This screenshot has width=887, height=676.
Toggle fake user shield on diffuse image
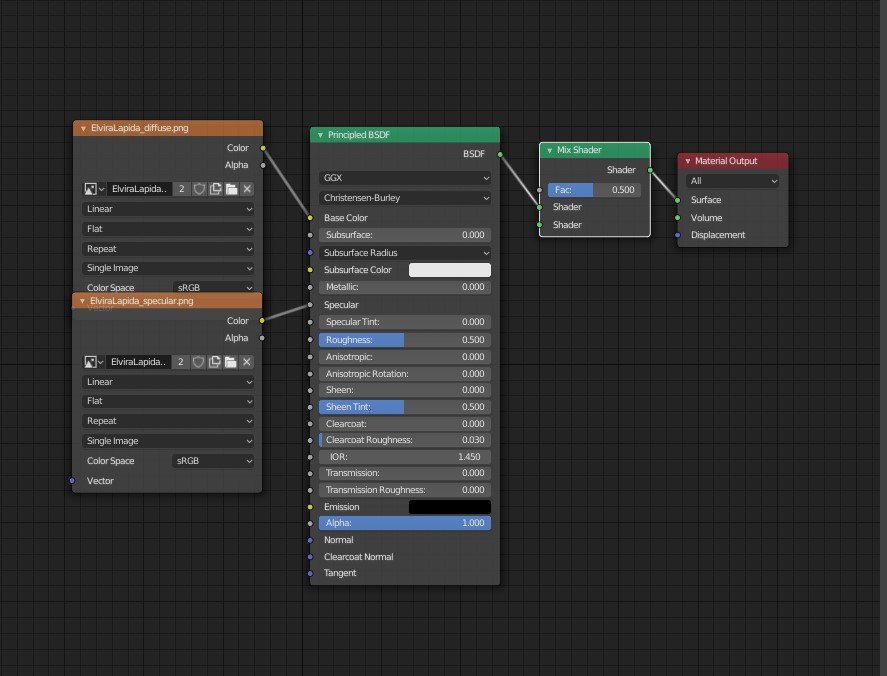(199, 189)
